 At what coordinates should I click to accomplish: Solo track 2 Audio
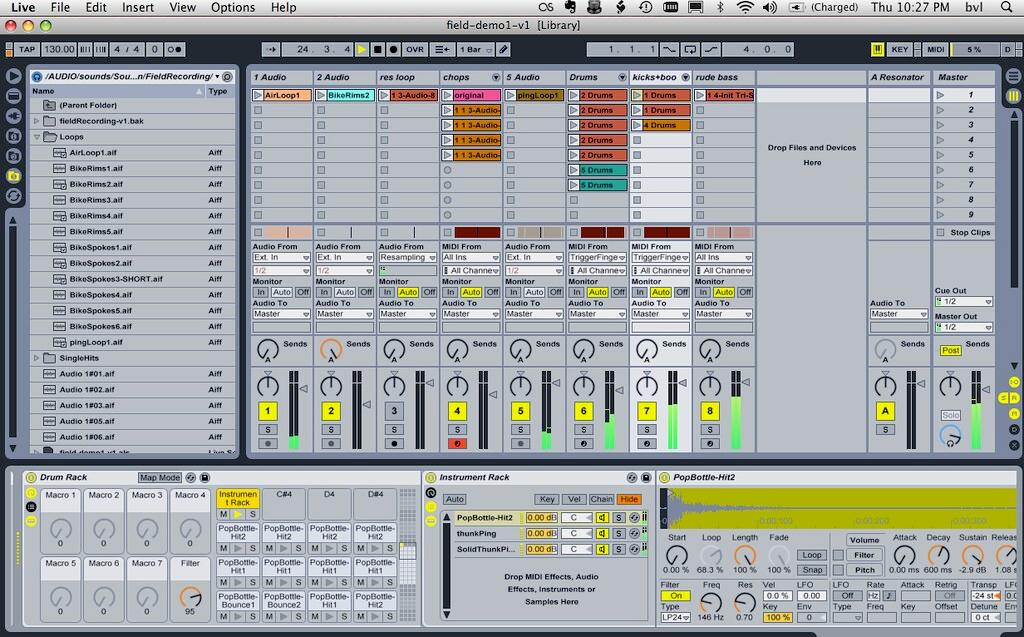point(331,429)
